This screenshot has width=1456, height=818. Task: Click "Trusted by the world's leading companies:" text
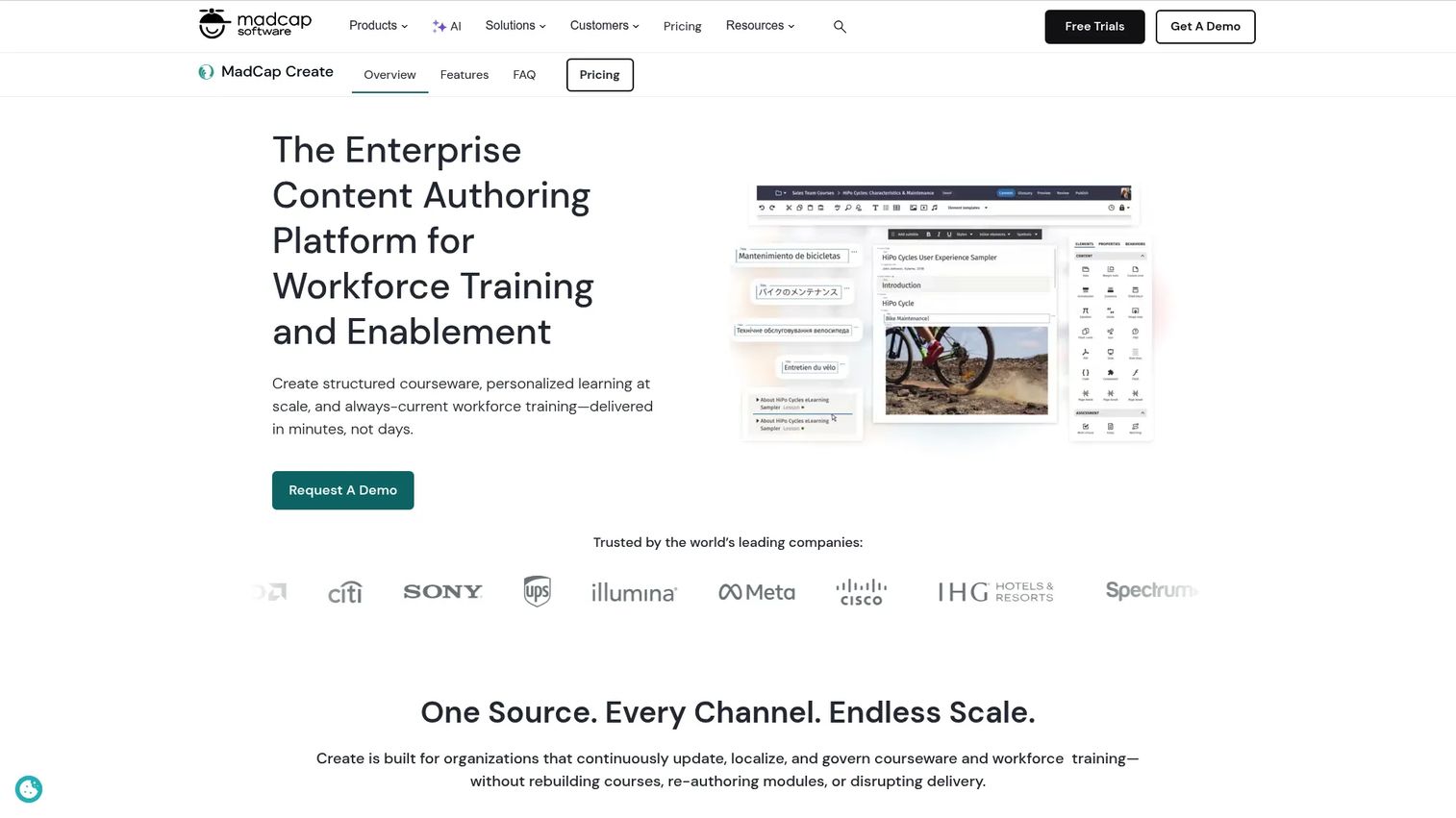(728, 543)
